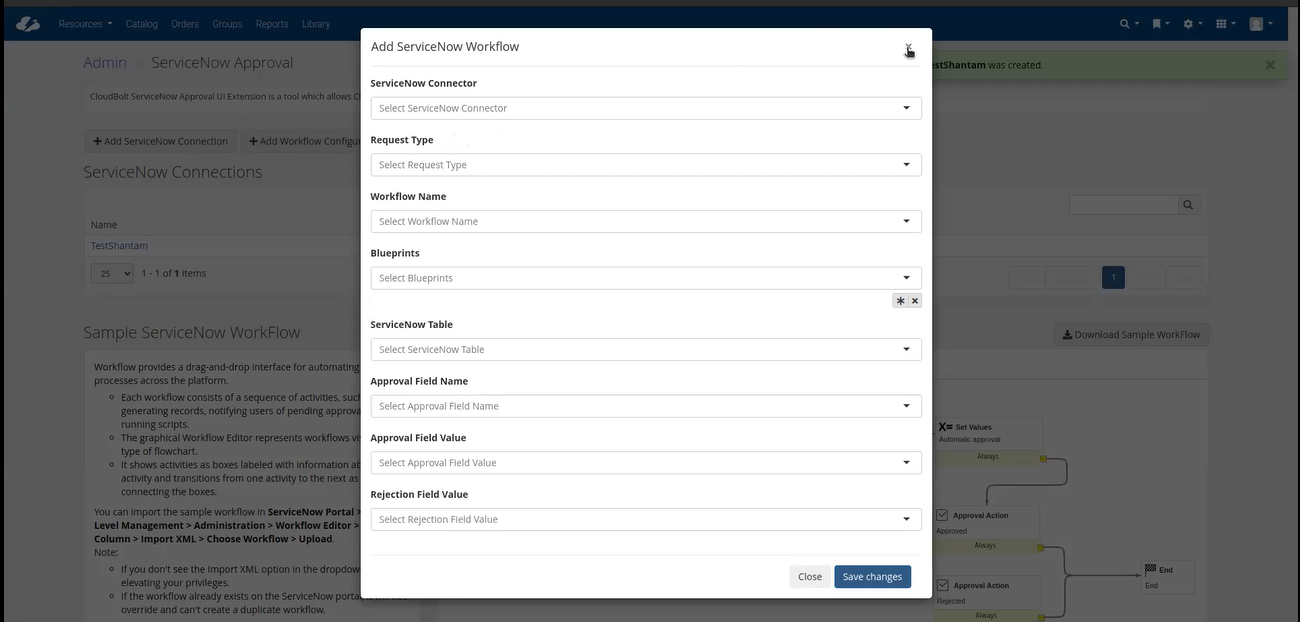Expand the ServiceNow Table dropdown
The width and height of the screenshot is (1300, 622).
pos(645,349)
